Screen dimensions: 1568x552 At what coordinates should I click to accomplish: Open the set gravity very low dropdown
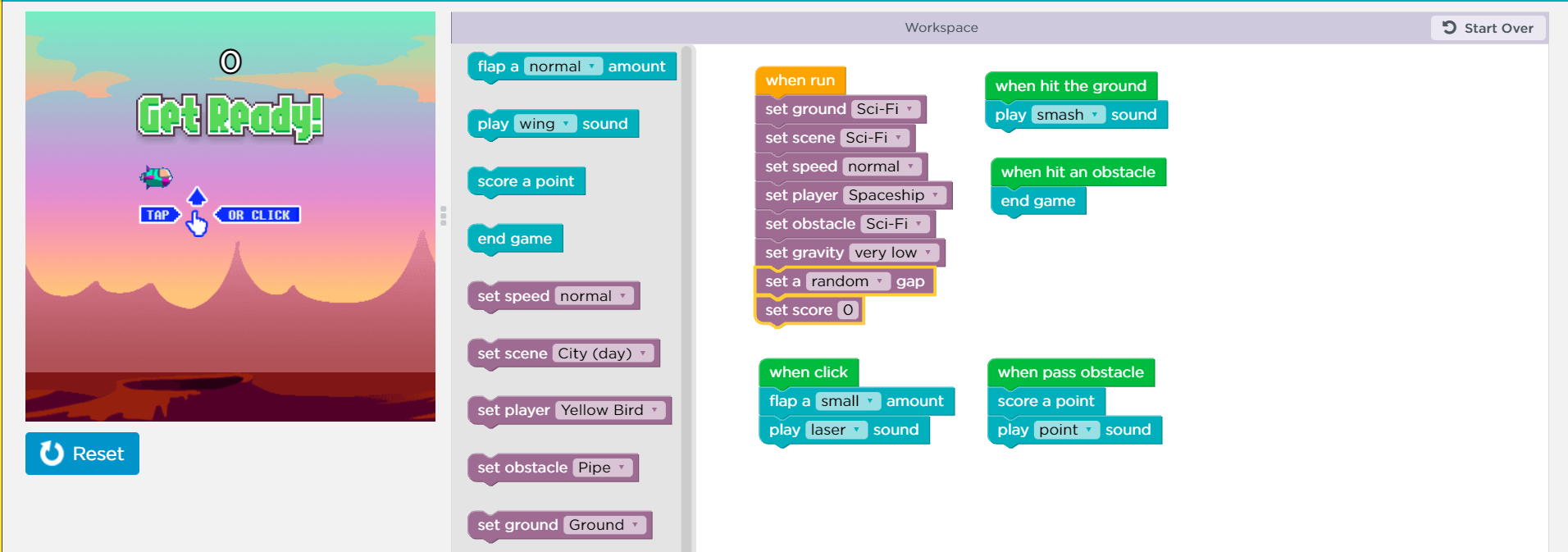coord(894,253)
